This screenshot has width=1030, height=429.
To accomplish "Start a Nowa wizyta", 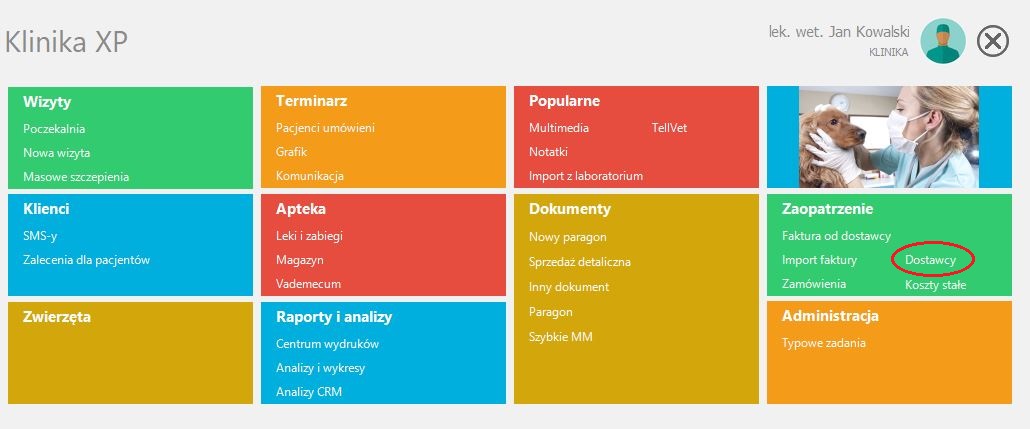I will point(56,152).
